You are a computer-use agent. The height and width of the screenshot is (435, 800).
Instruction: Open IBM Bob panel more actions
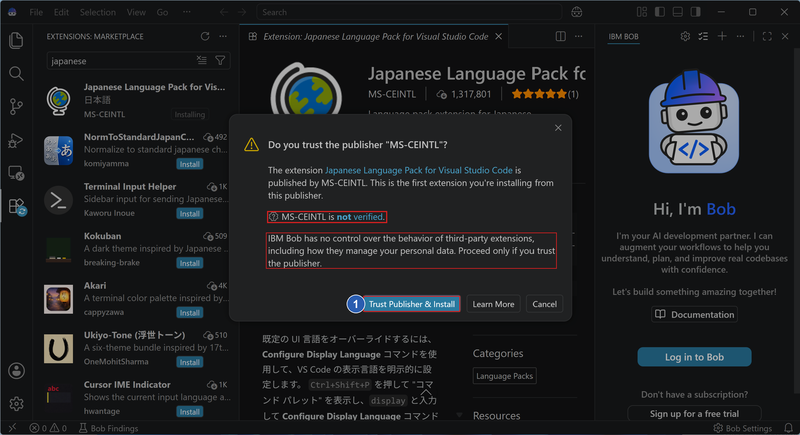coord(740,36)
